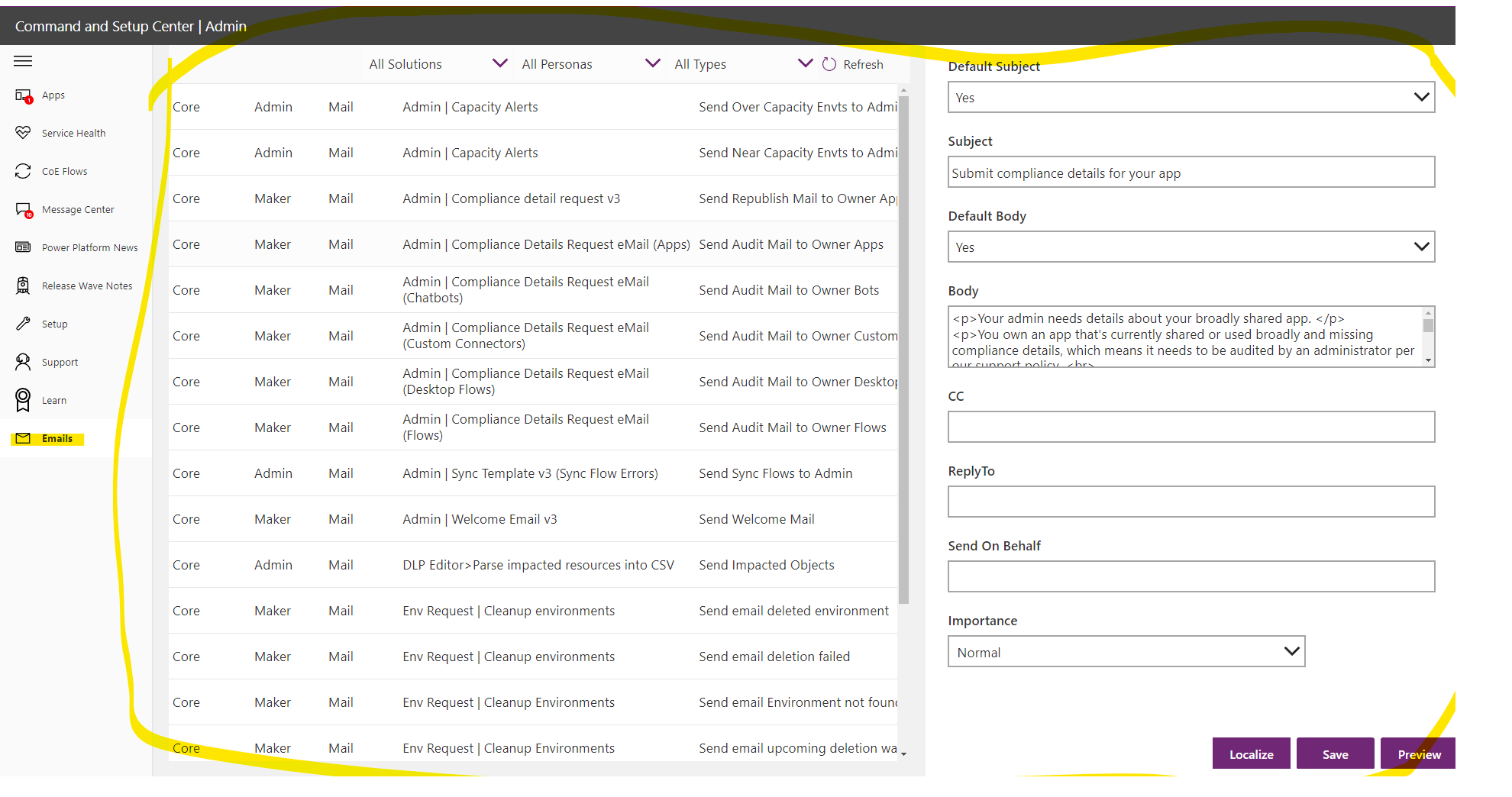Click the Localize button
The width and height of the screenshot is (1512, 797).
1251,753
